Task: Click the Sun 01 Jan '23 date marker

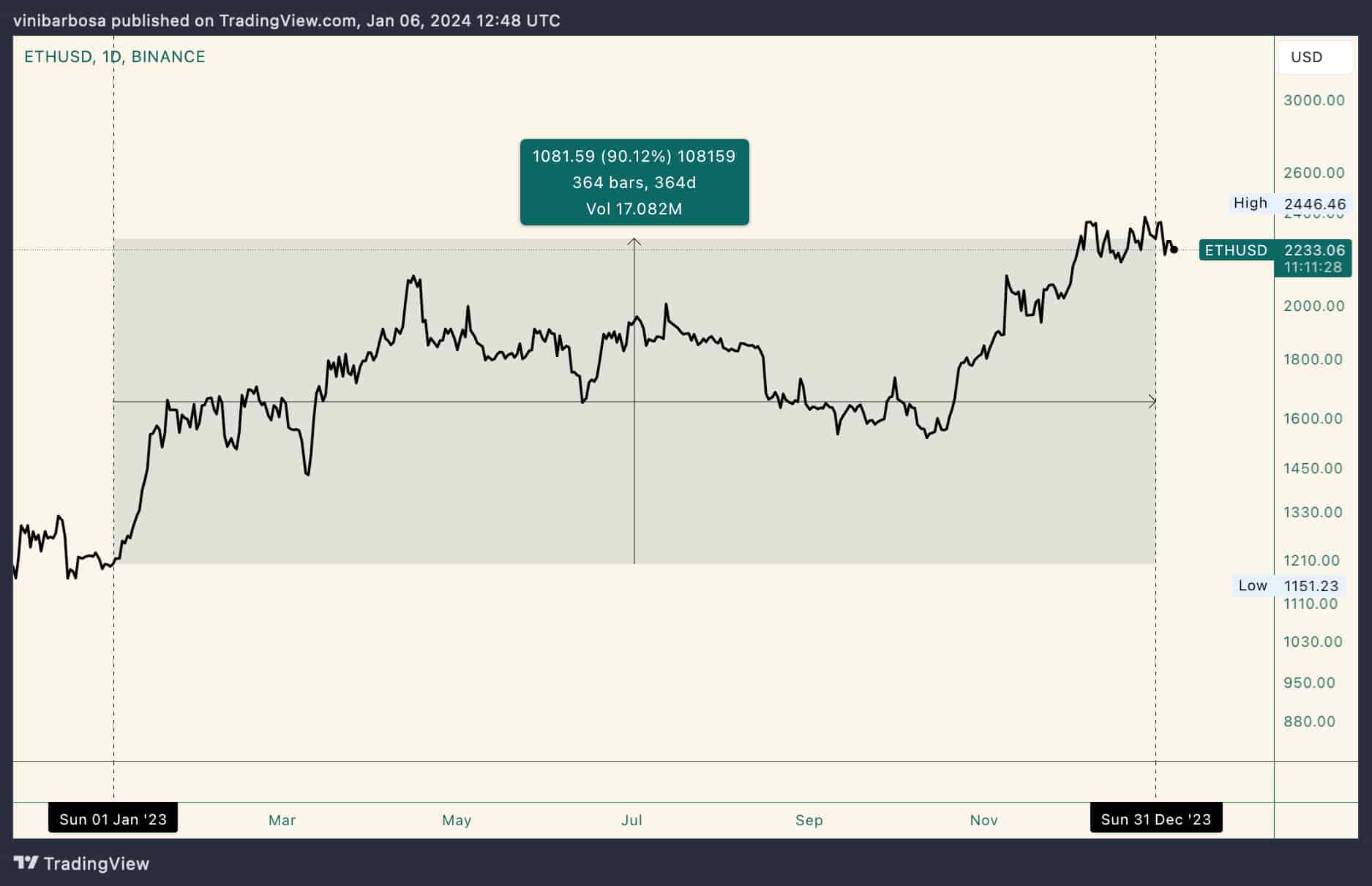Action: [113, 819]
